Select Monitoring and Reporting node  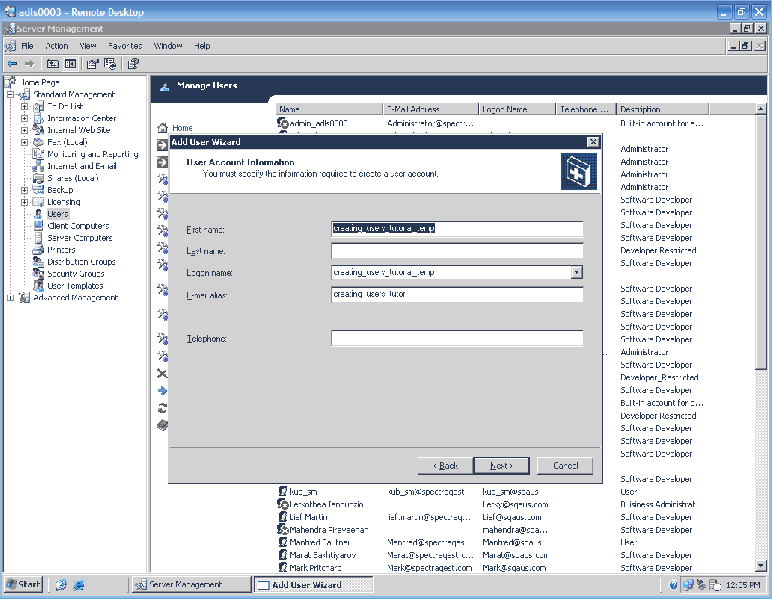(93, 154)
